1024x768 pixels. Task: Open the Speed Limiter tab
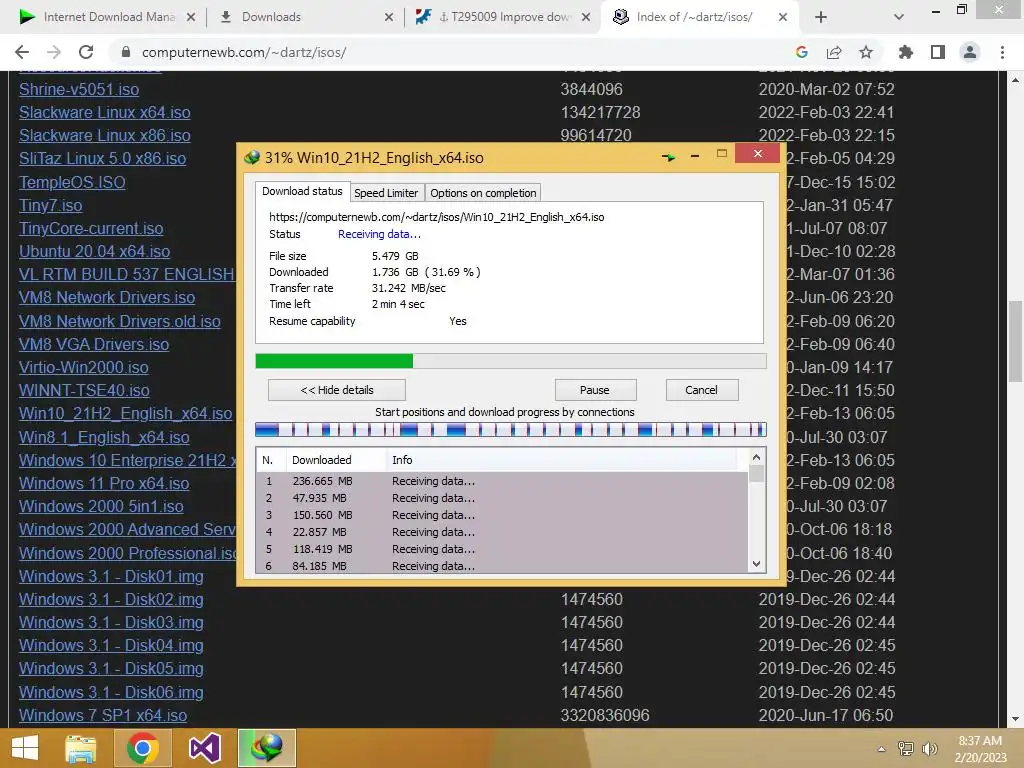pyautogui.click(x=386, y=193)
